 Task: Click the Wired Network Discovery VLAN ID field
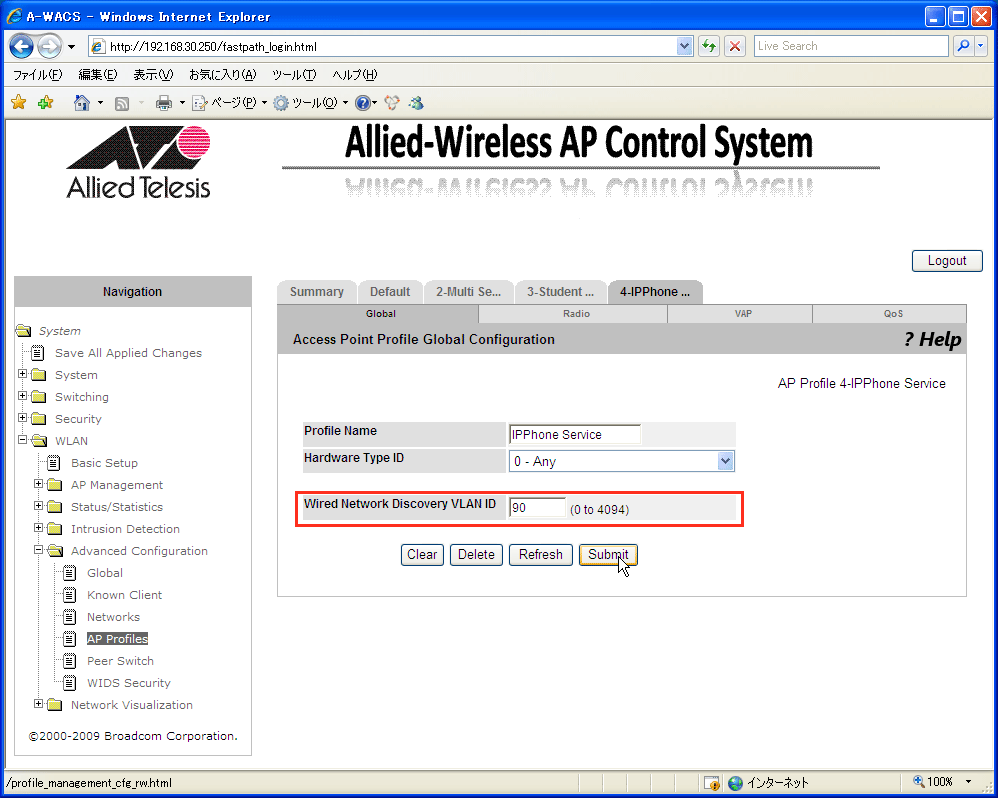tap(537, 508)
